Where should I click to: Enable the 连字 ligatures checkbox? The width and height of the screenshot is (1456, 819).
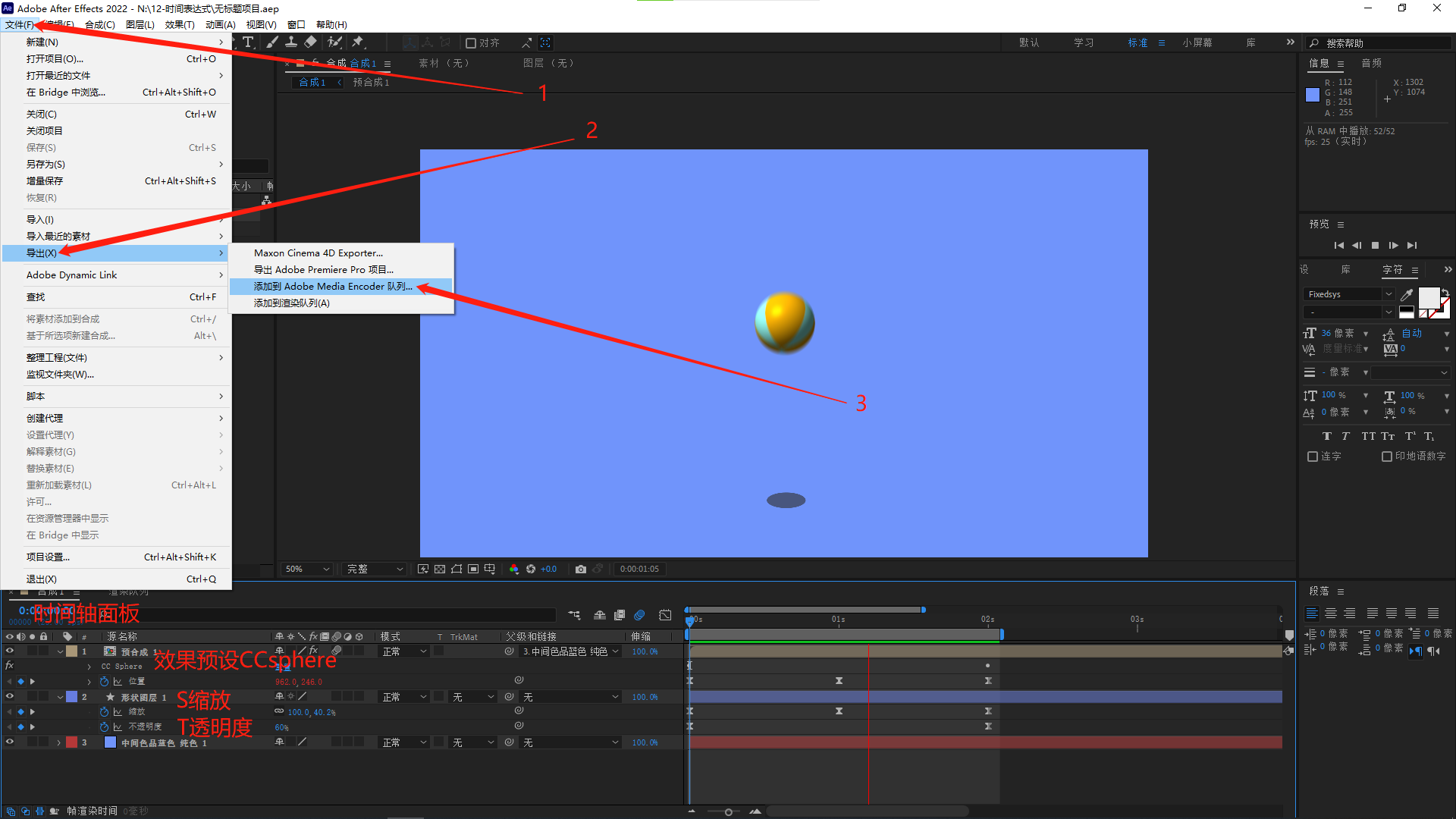[1313, 457]
